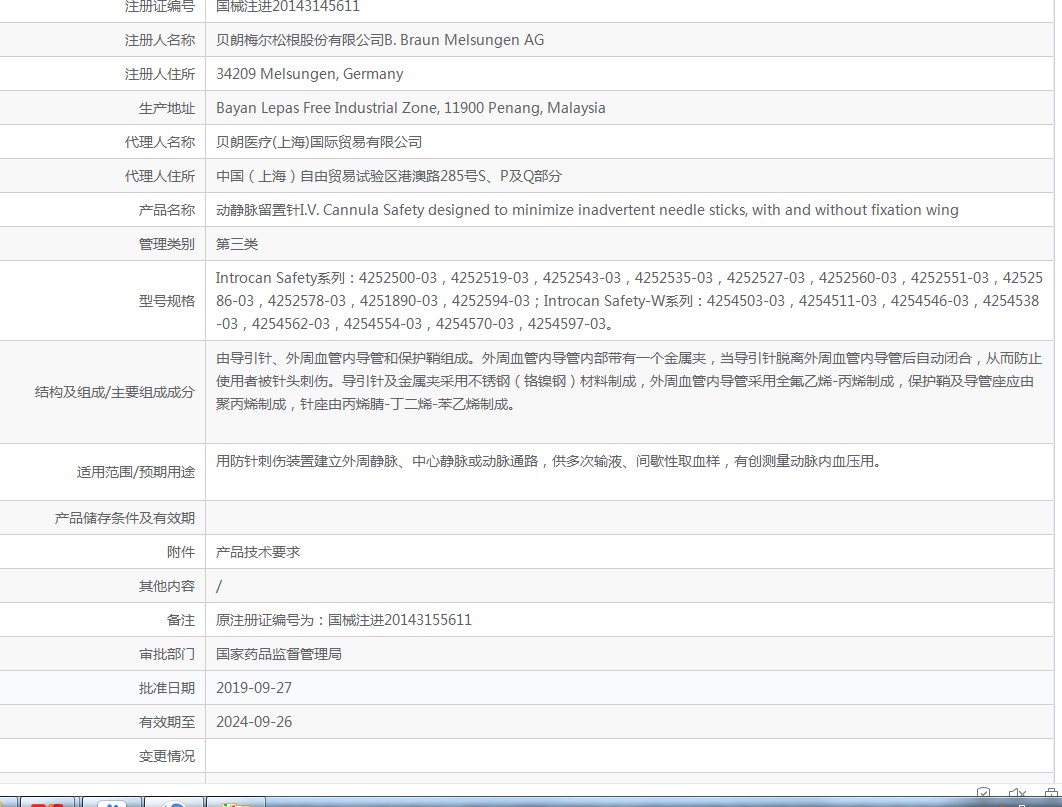Select the registrant name 贝朗梅尔松根股份有限公司B. Braun Melsungen AG
Screen dimensions: 1062x807
379,41
